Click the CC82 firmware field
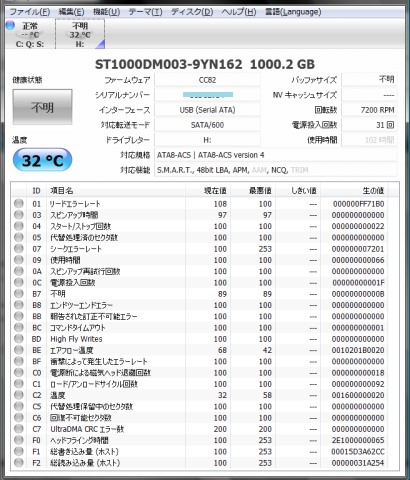 [207, 80]
